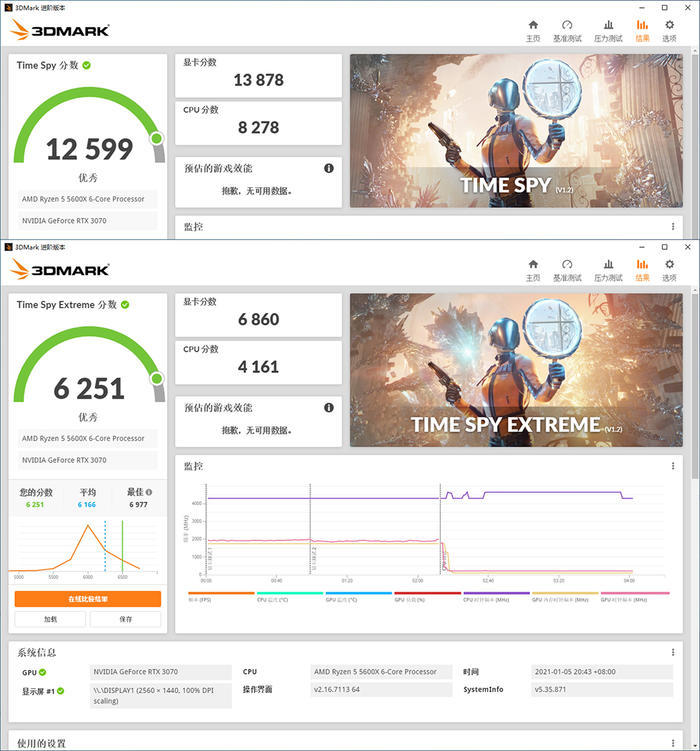The width and height of the screenshot is (700, 751).
Task: Click the info icon of 预估的游戏效能 in the Time Spy Extreme window
Action: click(328, 408)
